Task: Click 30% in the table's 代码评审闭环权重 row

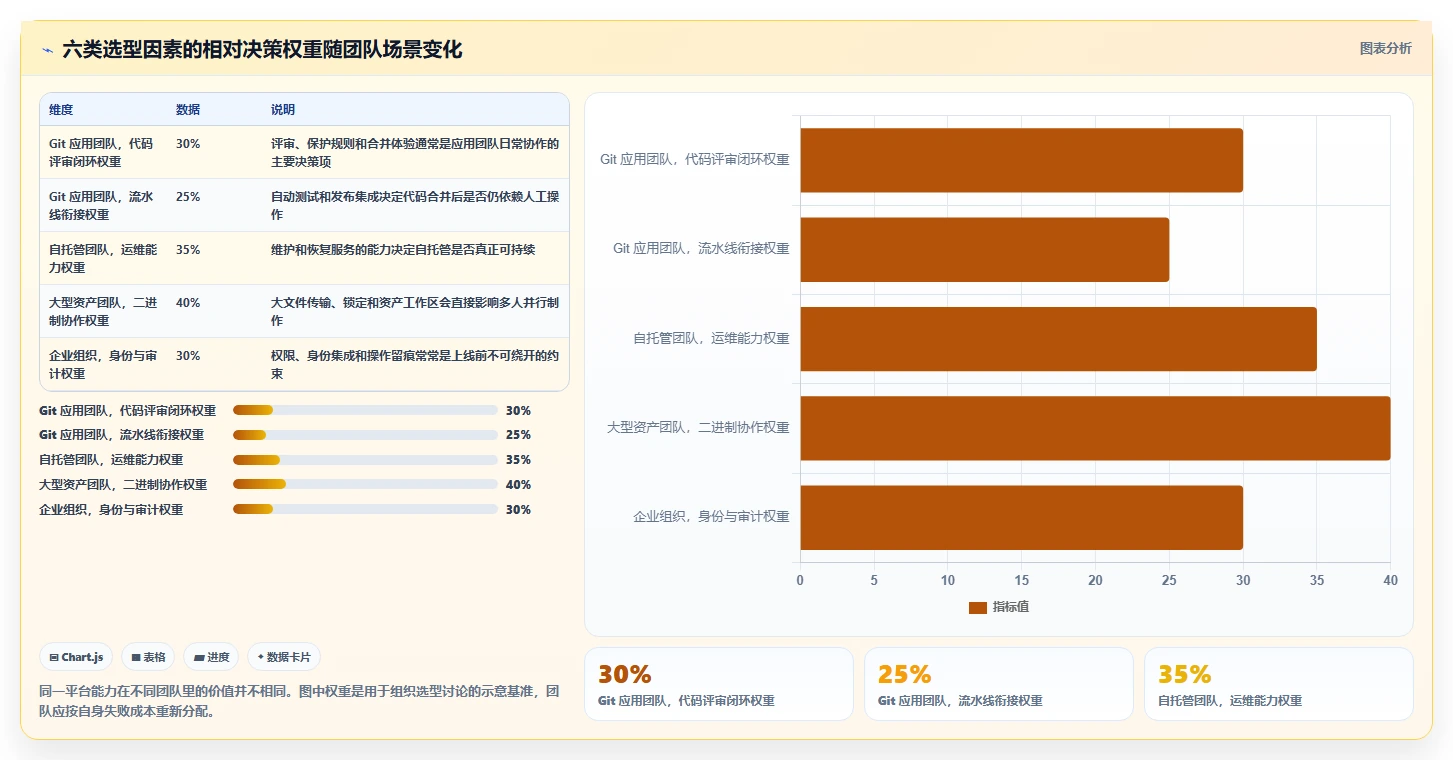Action: click(188, 143)
